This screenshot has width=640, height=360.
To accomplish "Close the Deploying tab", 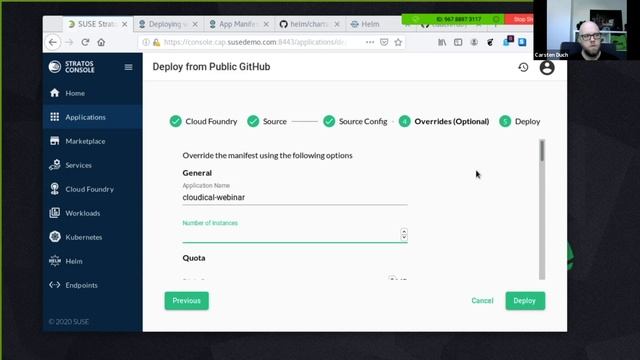I will pos(195,24).
